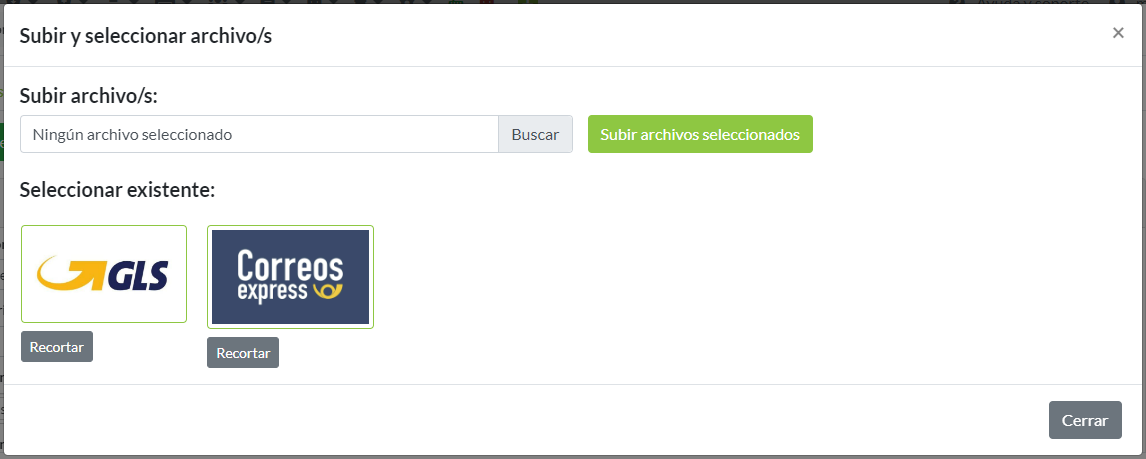Click the Seleccionar existente: heading

[x=117, y=189]
